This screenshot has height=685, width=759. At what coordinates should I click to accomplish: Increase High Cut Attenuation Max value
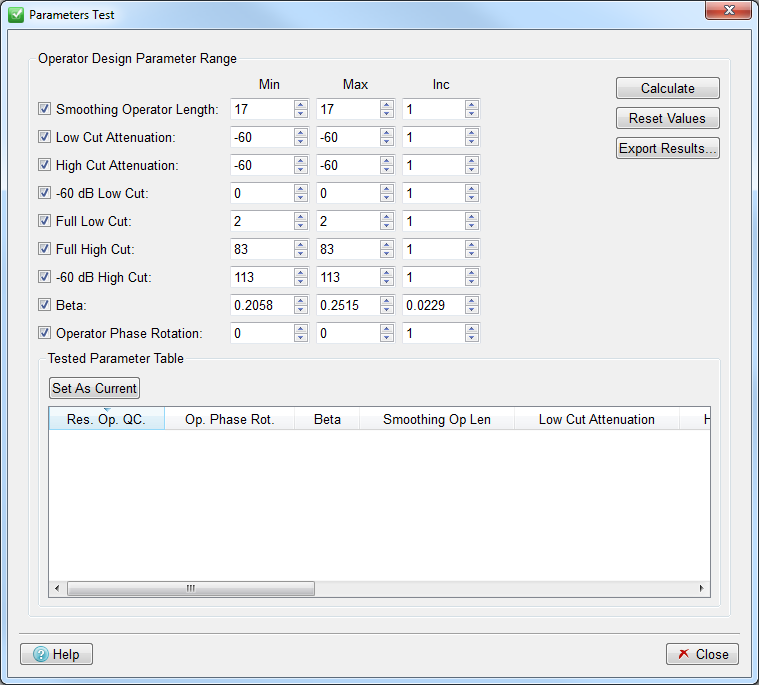tap(387, 160)
